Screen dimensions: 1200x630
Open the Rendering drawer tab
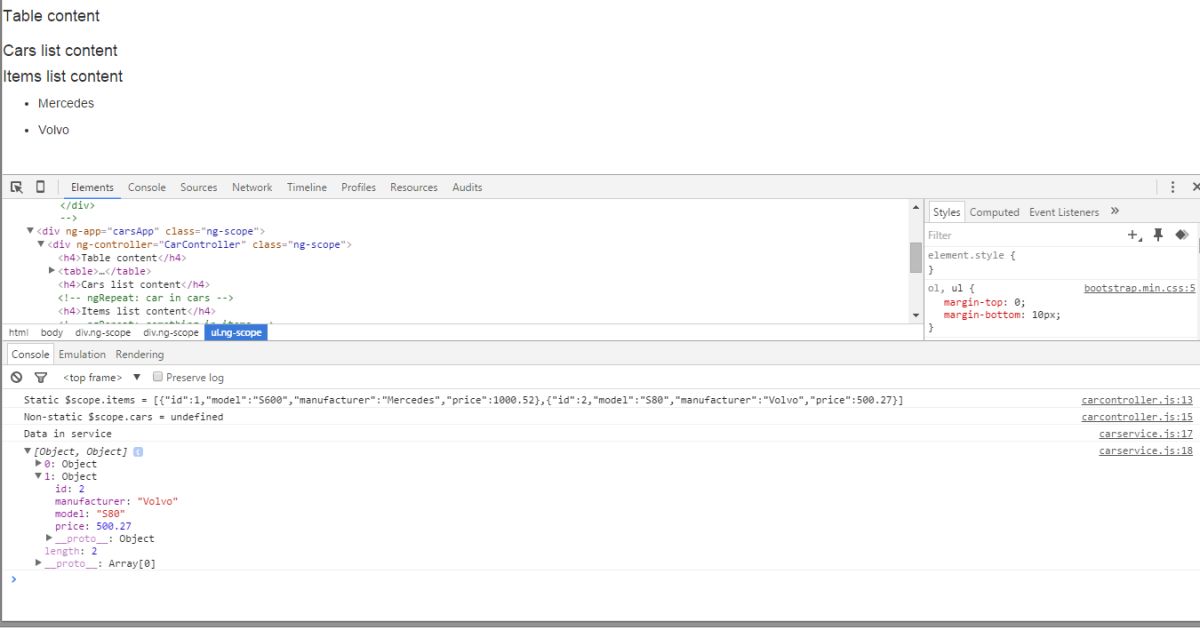click(140, 354)
